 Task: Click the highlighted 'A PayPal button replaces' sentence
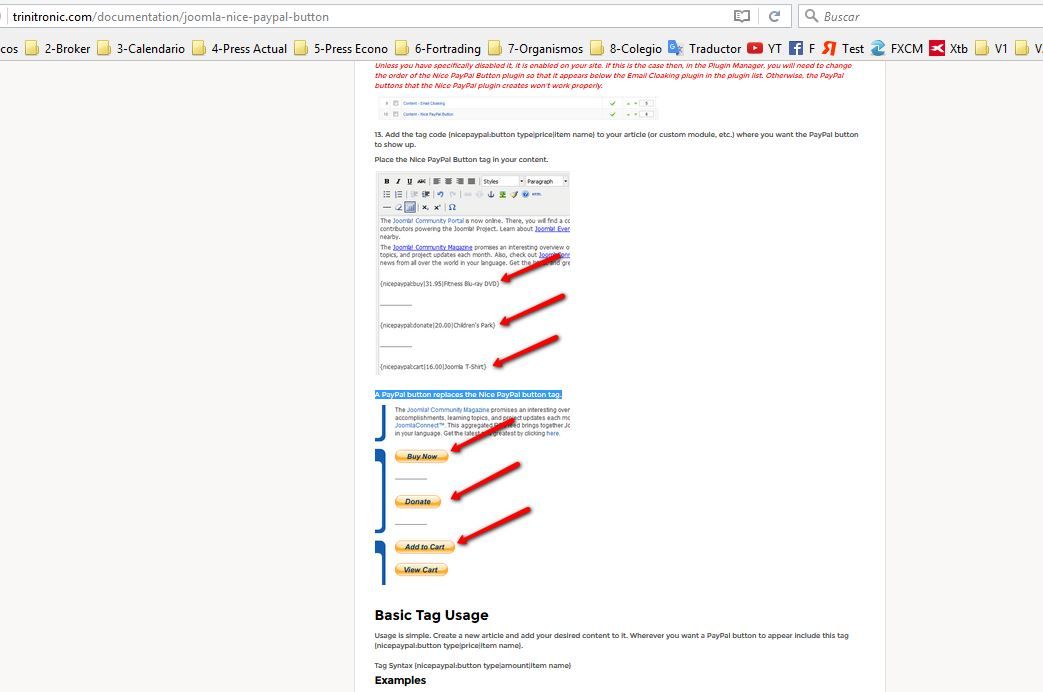coord(468,395)
